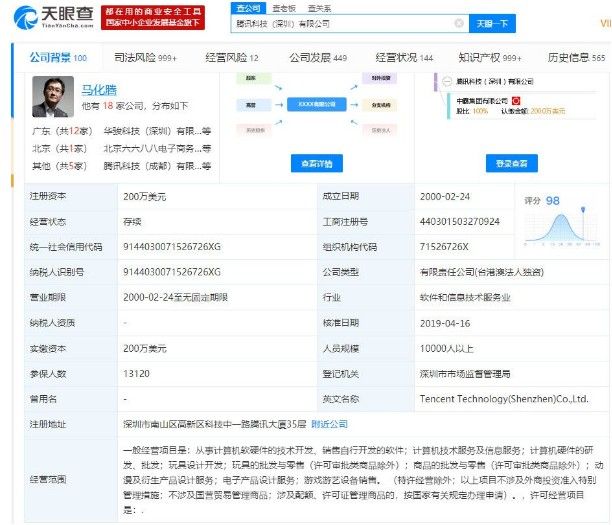Click the score 98 value
Viewport: 612px width, 525px height.
click(x=552, y=201)
